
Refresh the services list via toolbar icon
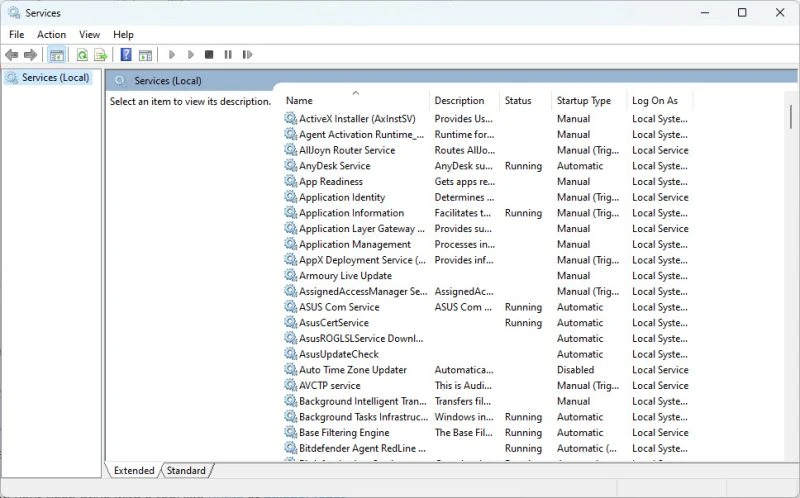click(x=82, y=55)
